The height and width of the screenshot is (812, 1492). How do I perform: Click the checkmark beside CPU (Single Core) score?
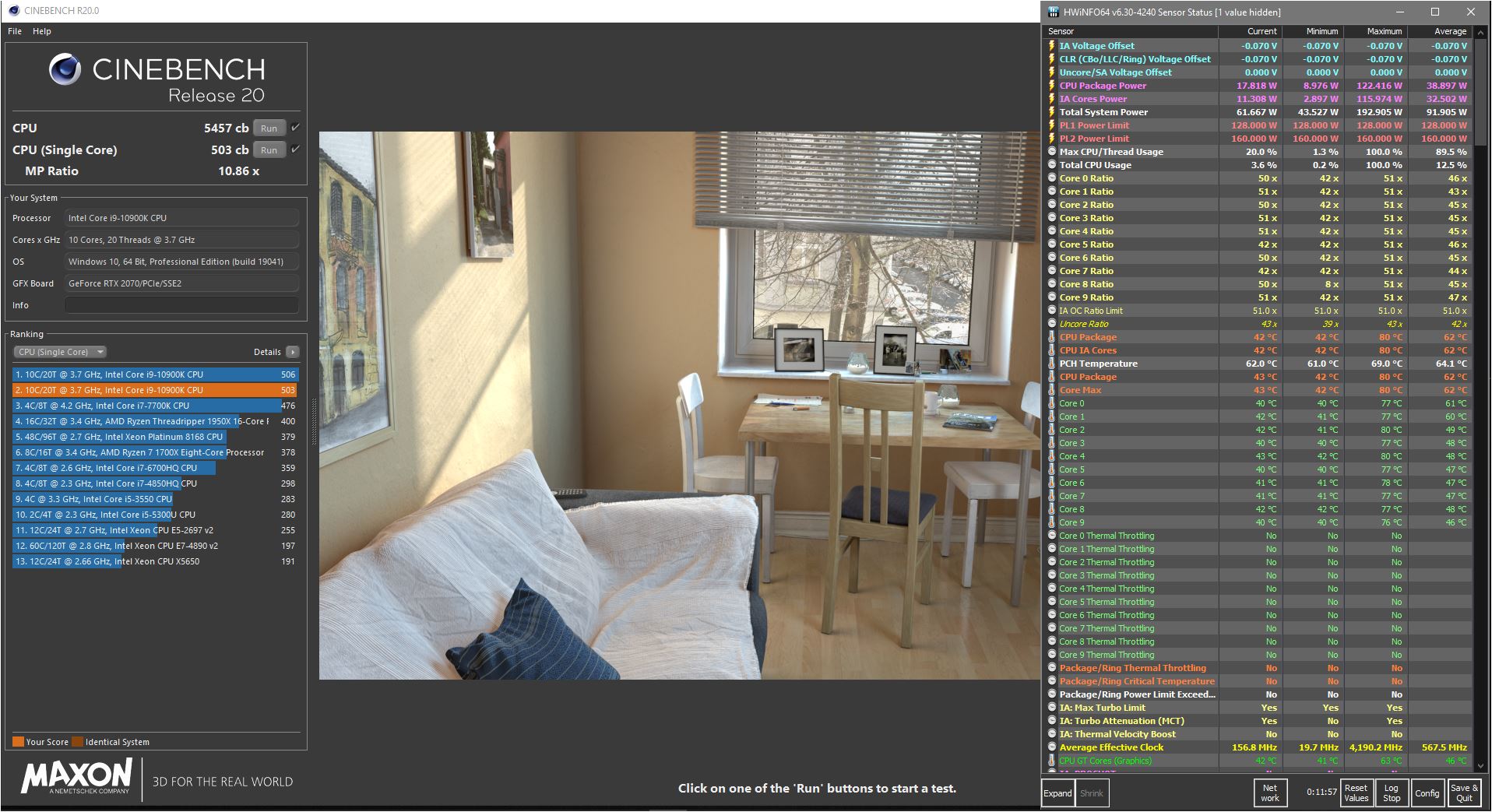click(x=294, y=149)
